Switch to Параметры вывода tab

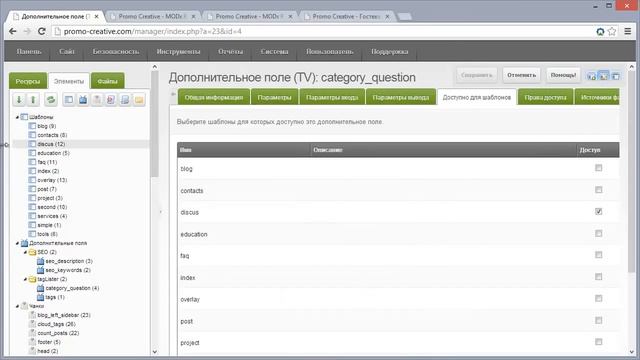click(401, 97)
